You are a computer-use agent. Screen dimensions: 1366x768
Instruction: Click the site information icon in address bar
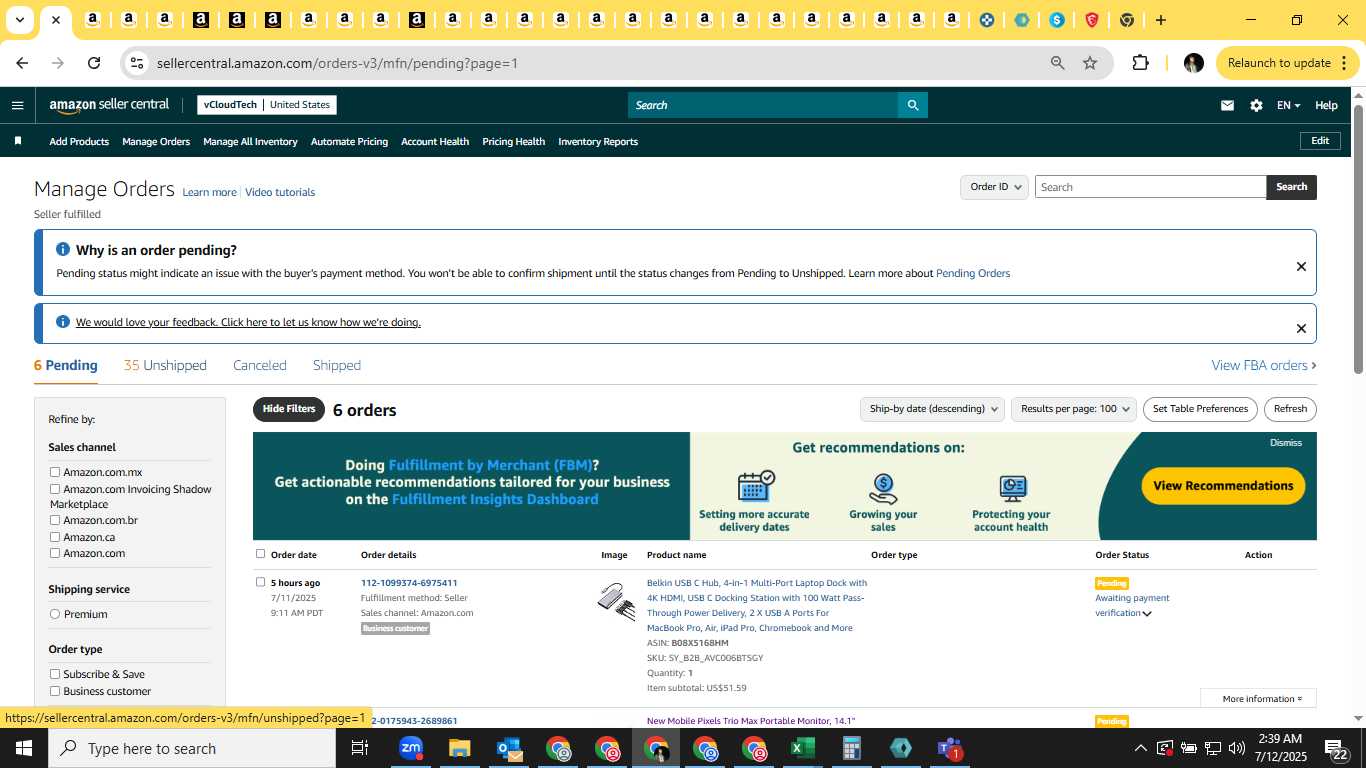pos(137,63)
